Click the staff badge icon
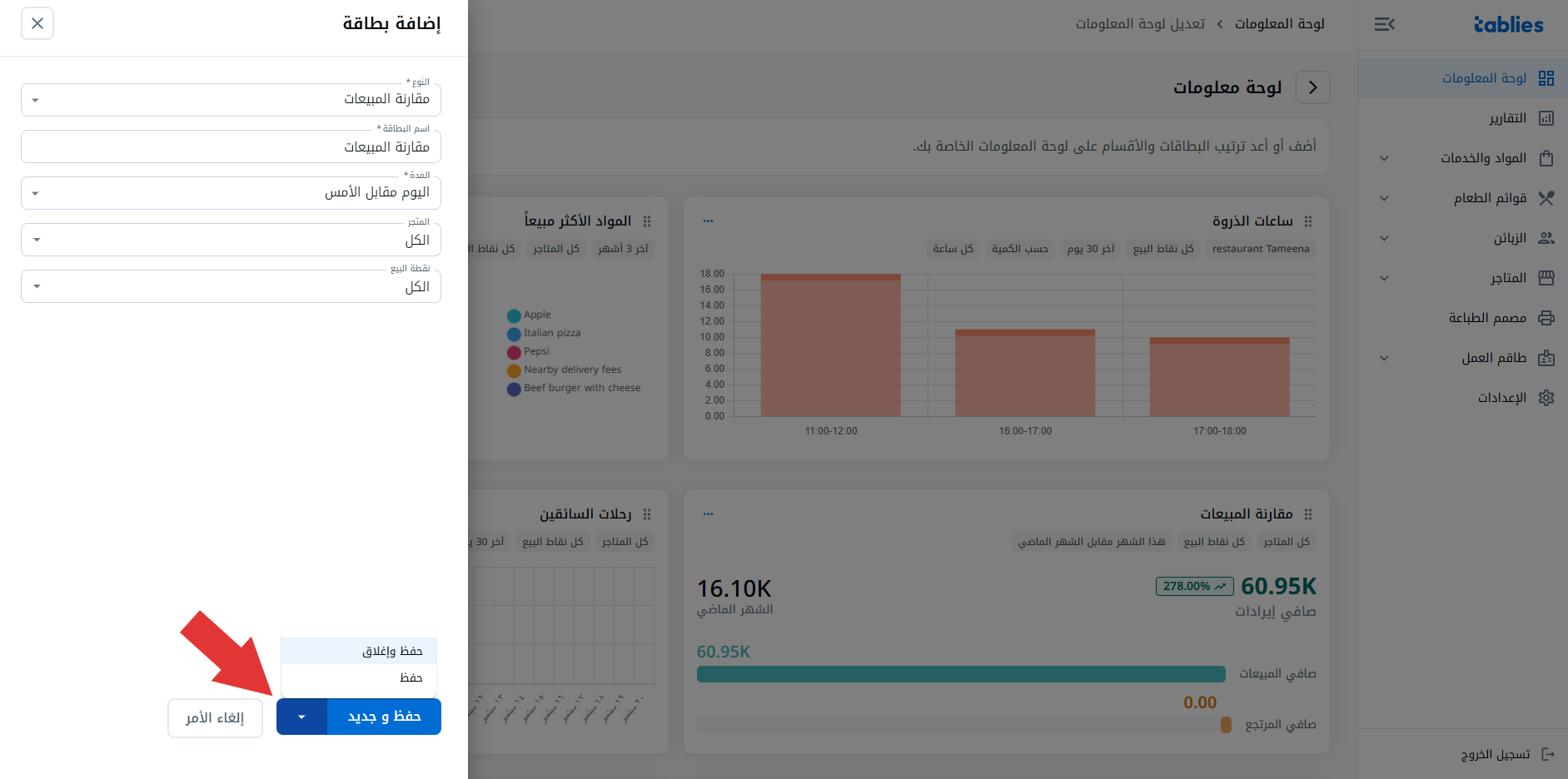 pyautogui.click(x=1546, y=358)
